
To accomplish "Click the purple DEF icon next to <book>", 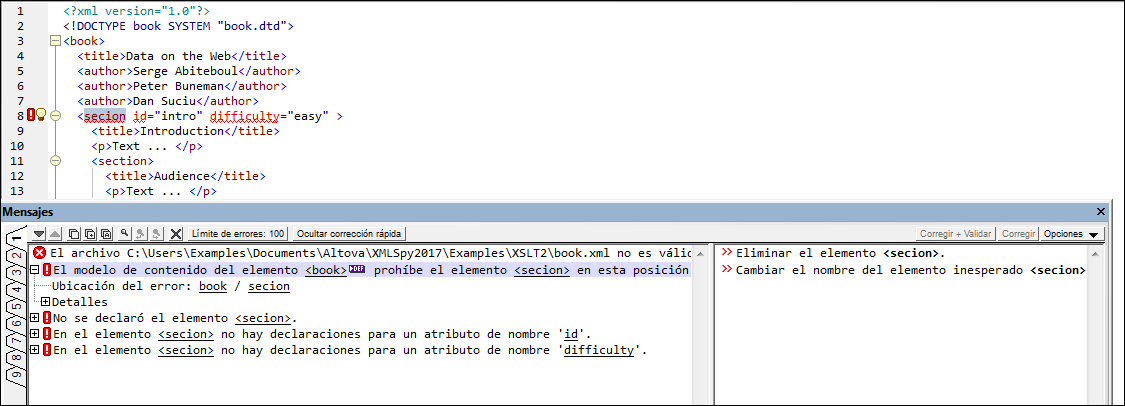I will tap(355, 270).
